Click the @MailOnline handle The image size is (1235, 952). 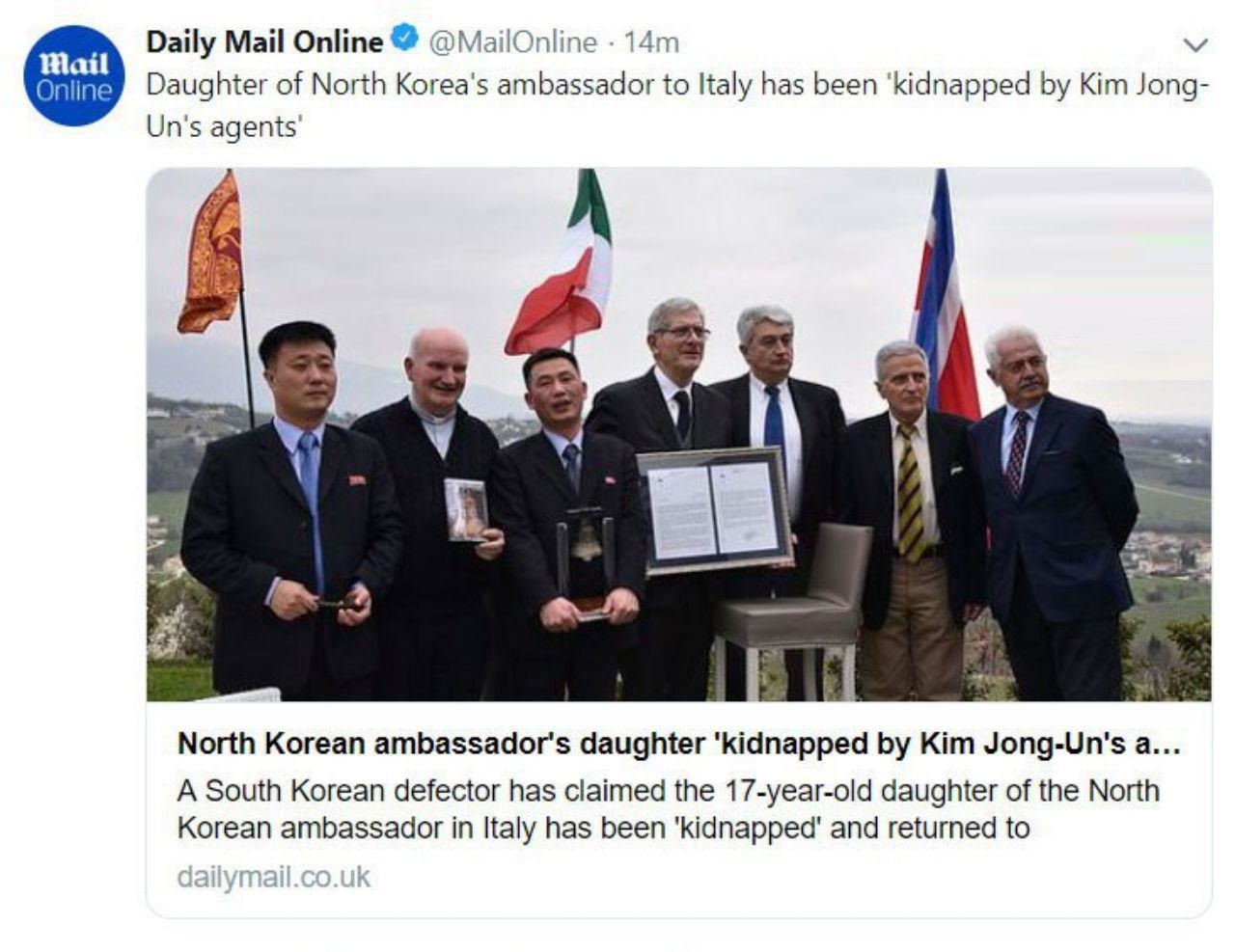(511, 42)
